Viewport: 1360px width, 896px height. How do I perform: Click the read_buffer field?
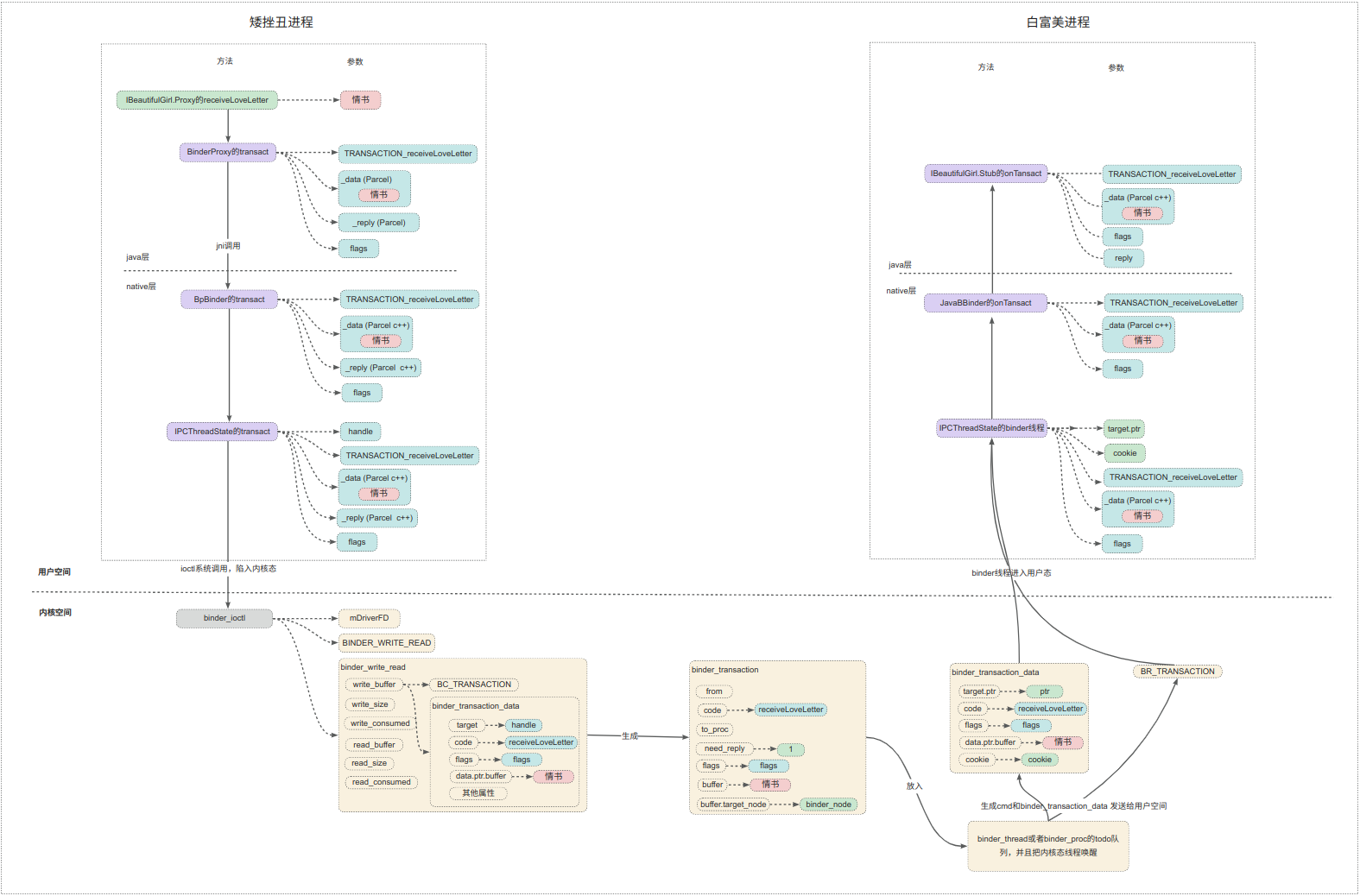coord(374,745)
